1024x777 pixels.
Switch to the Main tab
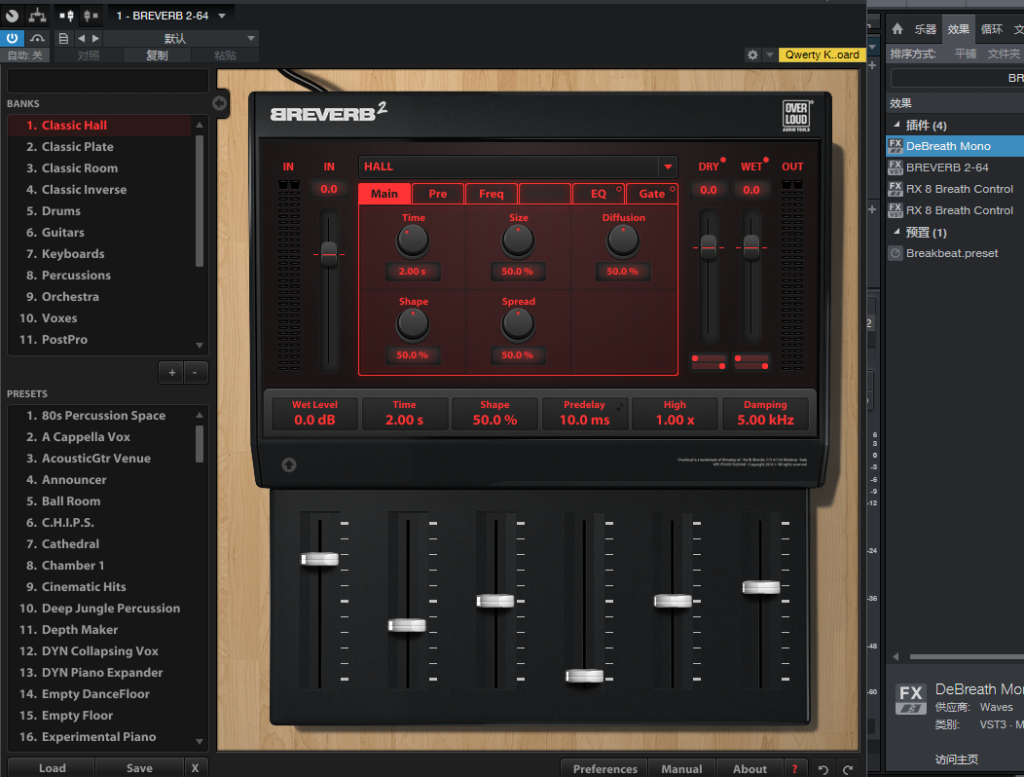(385, 193)
